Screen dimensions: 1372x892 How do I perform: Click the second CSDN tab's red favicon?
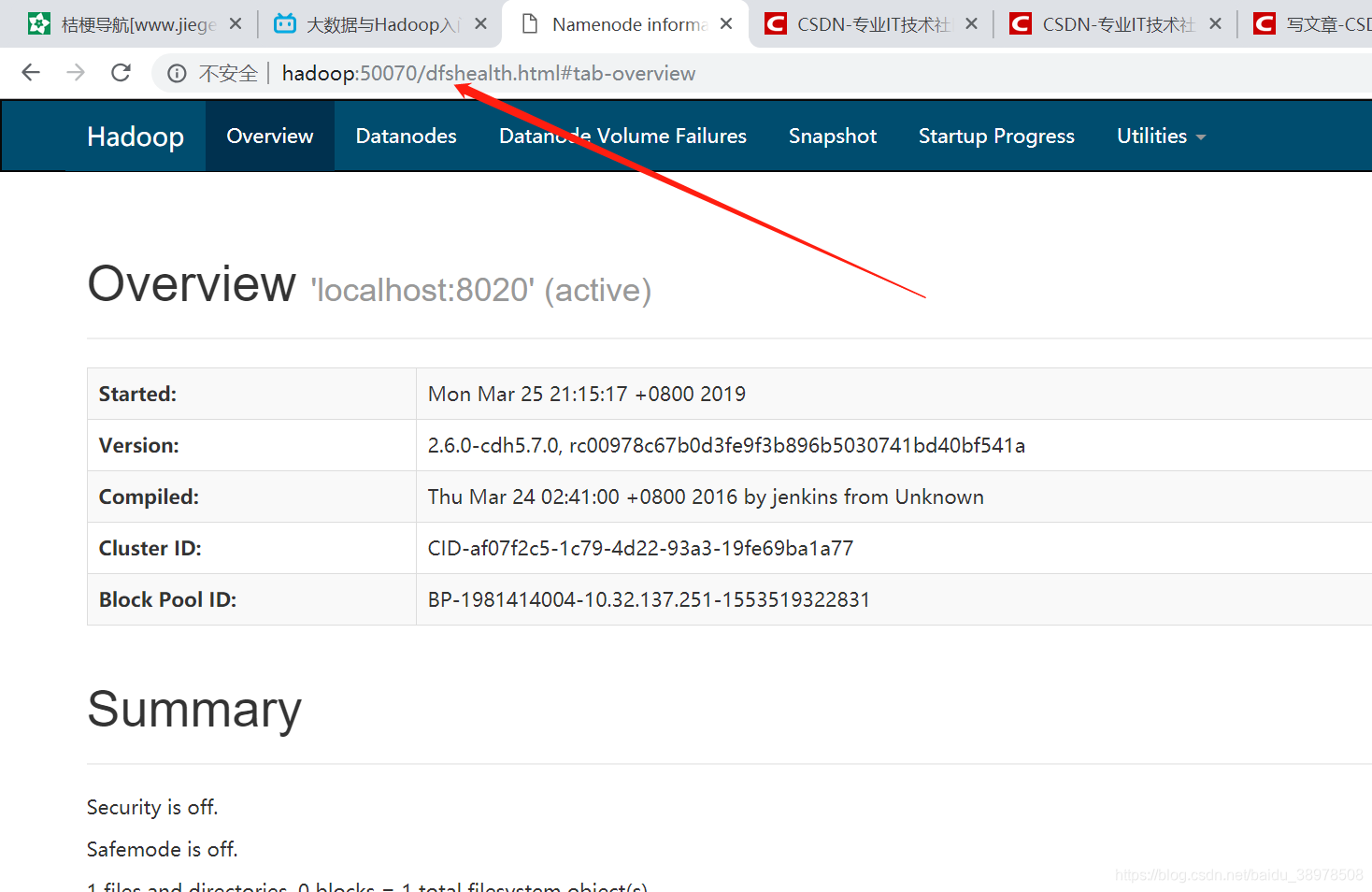tap(1021, 23)
